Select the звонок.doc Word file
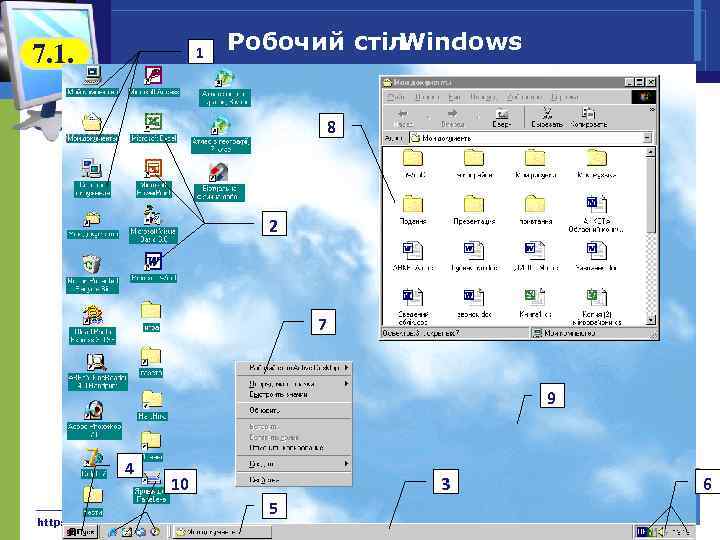This screenshot has width=720, height=540. tap(474, 302)
